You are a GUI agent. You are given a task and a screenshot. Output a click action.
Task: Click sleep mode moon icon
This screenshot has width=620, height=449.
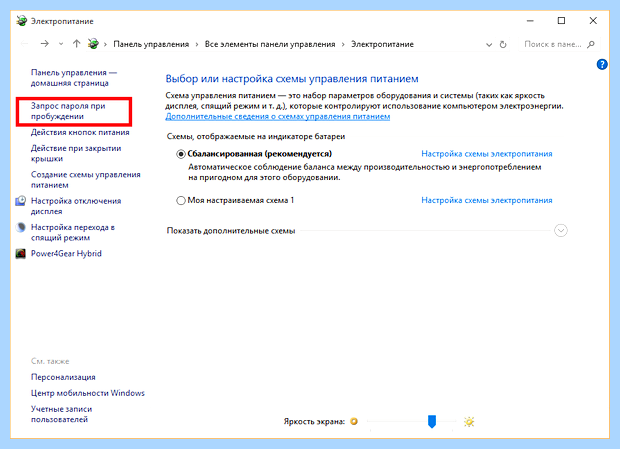21,227
